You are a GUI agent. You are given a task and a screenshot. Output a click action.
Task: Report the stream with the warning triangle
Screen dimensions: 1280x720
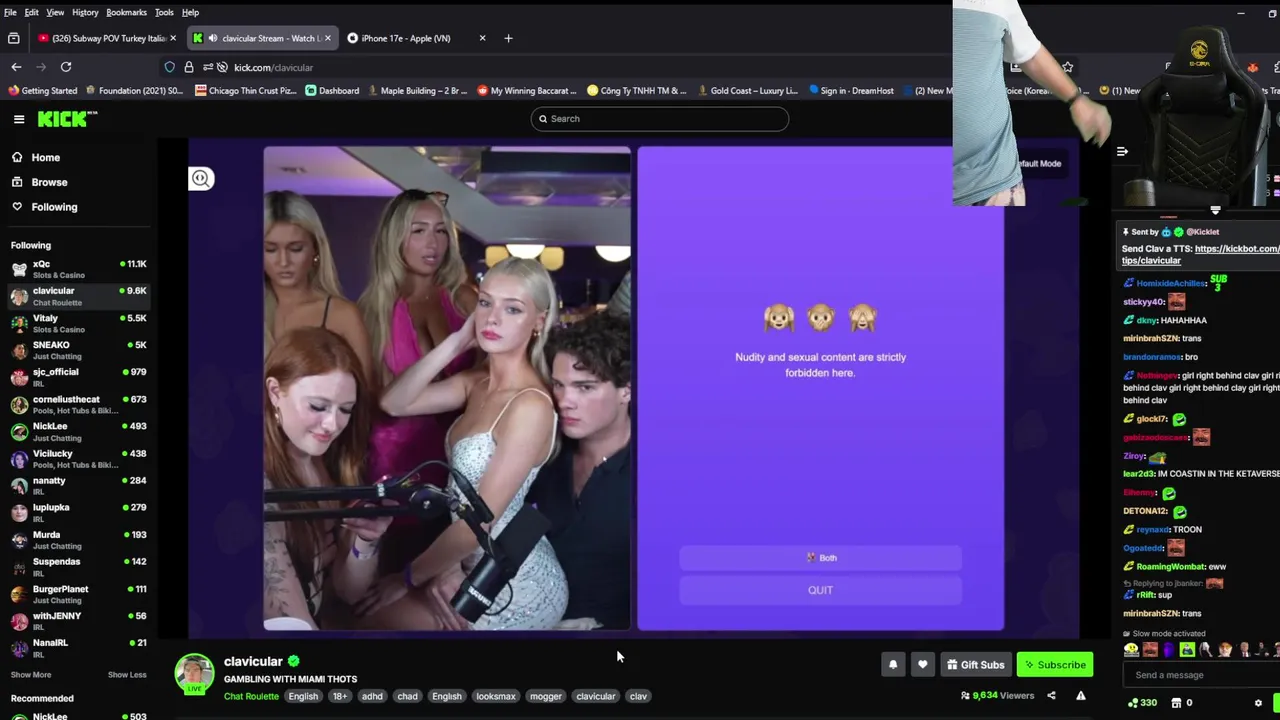pyautogui.click(x=1081, y=696)
